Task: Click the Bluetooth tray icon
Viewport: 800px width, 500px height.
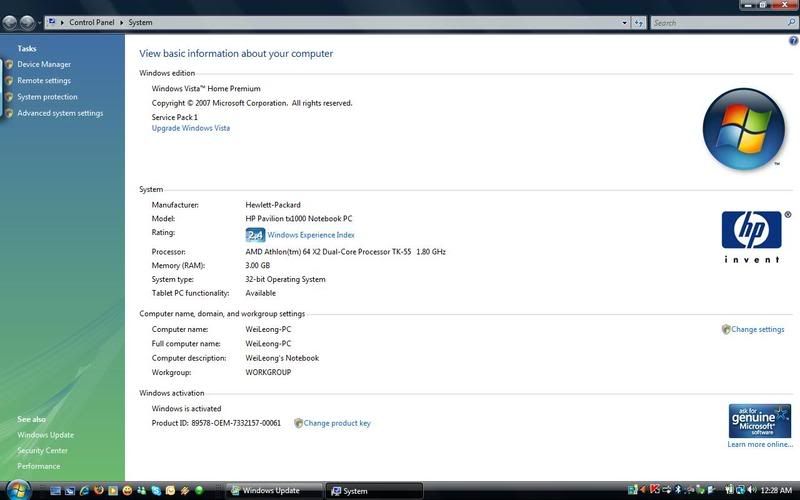Action: 678,491
